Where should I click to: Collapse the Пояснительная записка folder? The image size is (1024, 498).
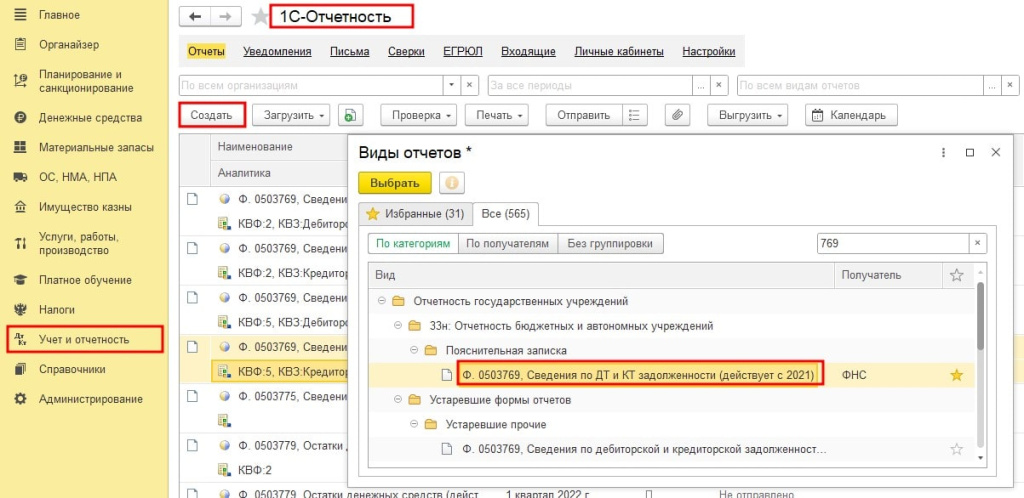click(x=413, y=350)
